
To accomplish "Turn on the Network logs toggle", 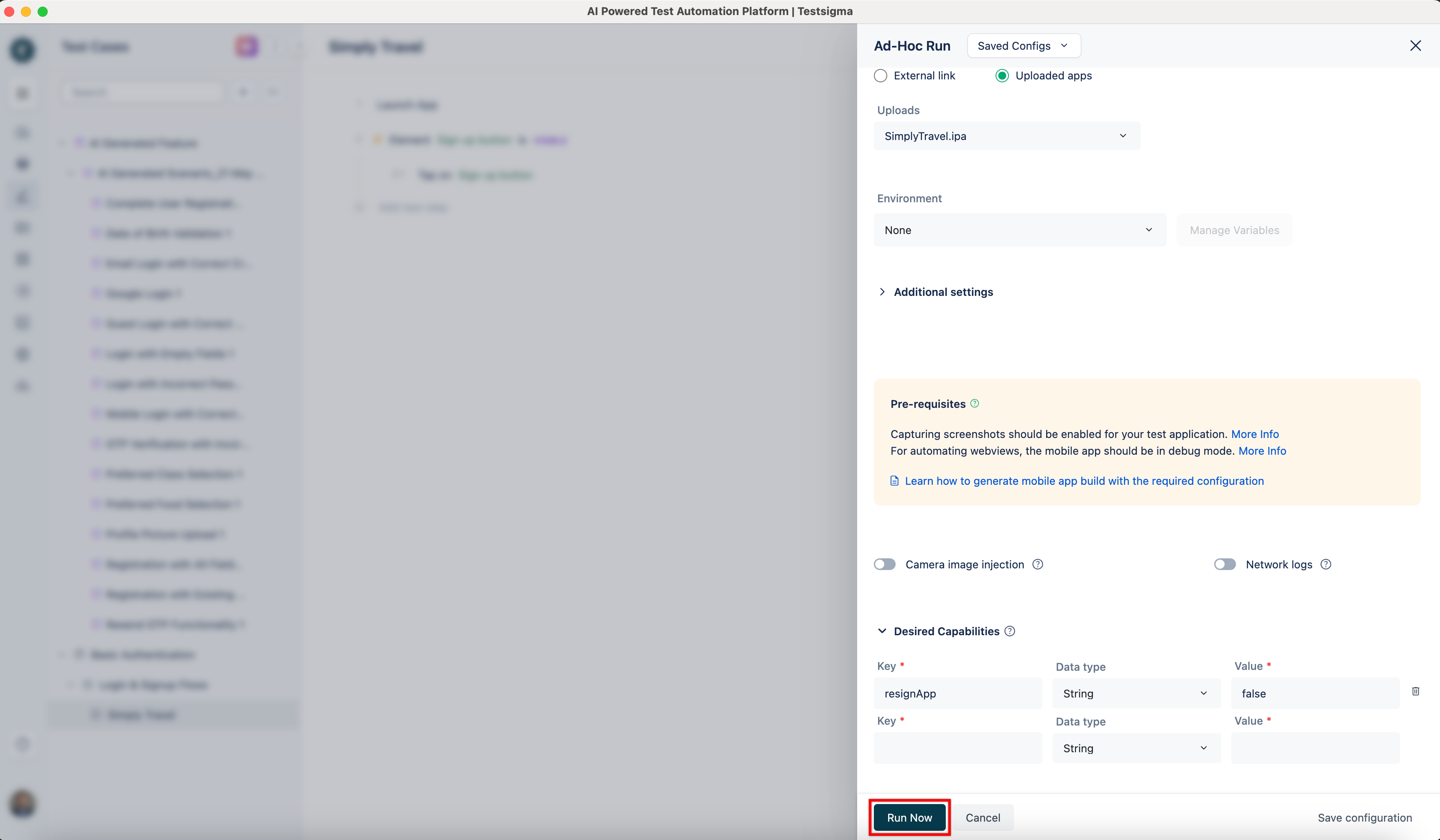I will tap(1225, 564).
